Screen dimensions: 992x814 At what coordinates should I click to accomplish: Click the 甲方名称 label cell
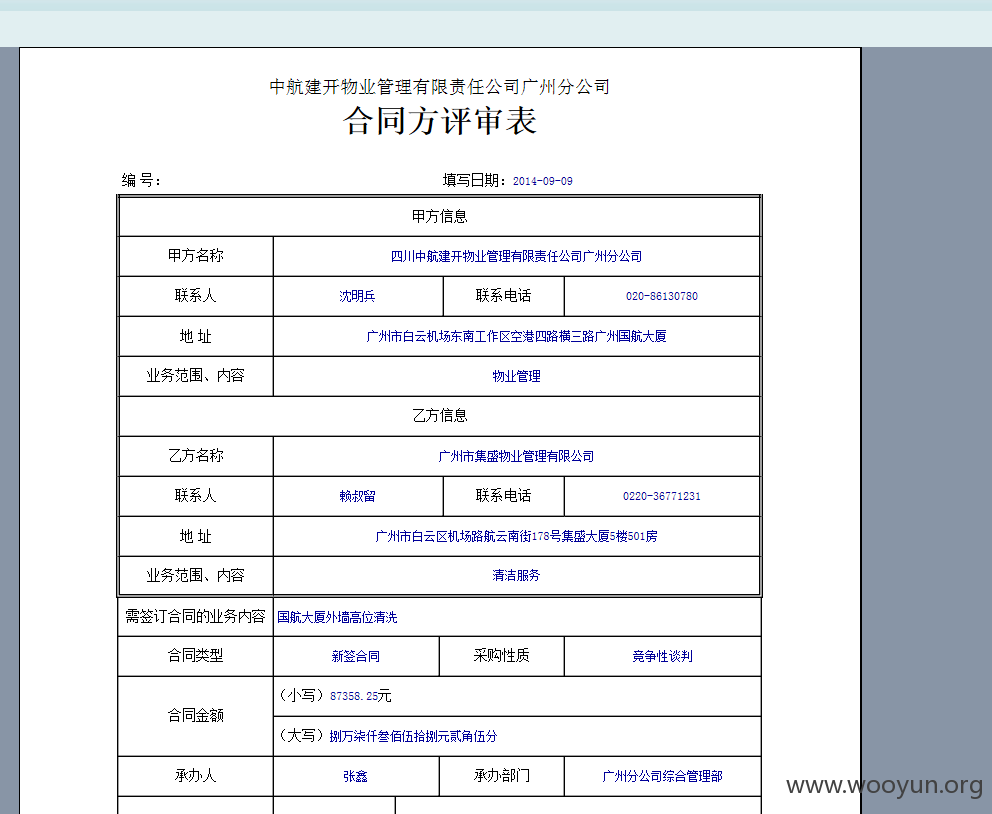coord(195,256)
